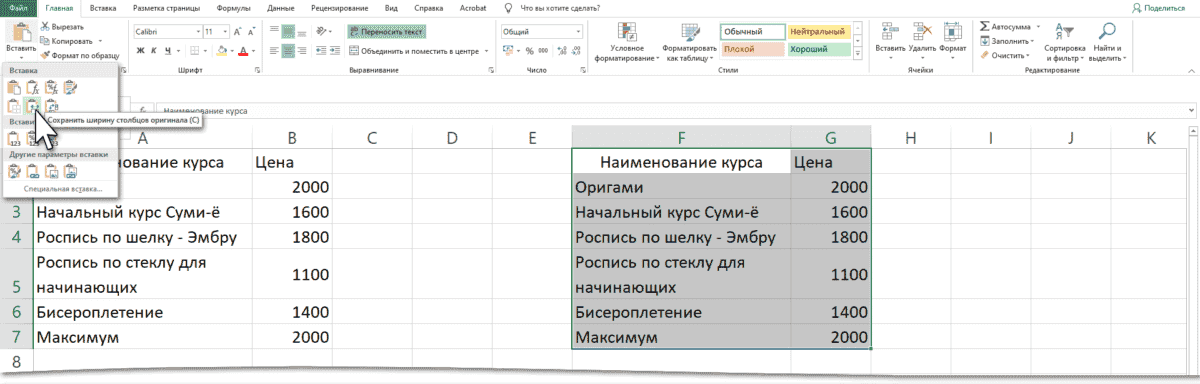Increase font size with the larger A icon

pyautogui.click(x=237, y=32)
